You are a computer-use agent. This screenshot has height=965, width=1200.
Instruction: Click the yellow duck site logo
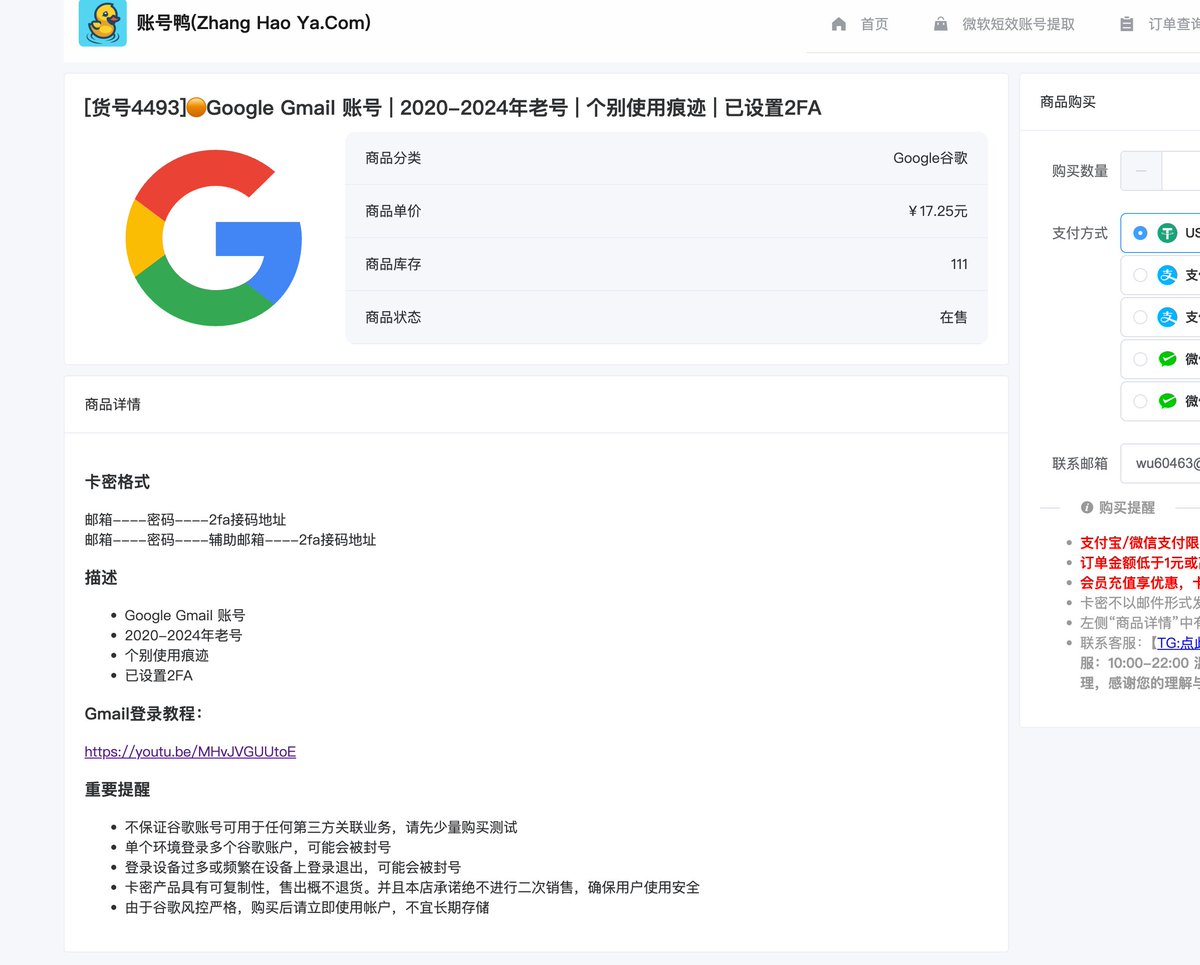click(x=103, y=23)
